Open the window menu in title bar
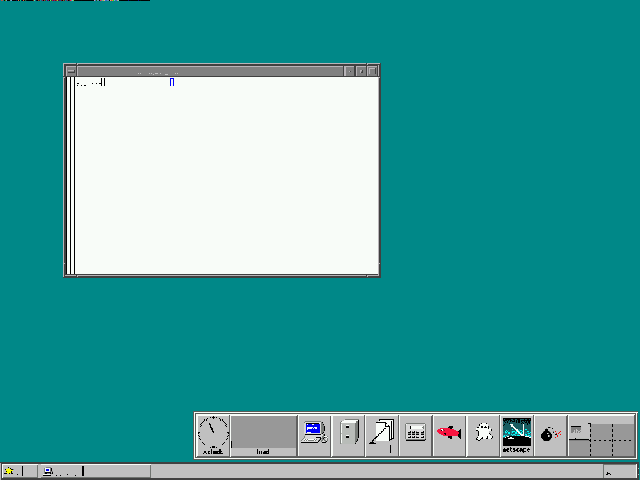The image size is (640, 480). pyautogui.click(x=70, y=71)
